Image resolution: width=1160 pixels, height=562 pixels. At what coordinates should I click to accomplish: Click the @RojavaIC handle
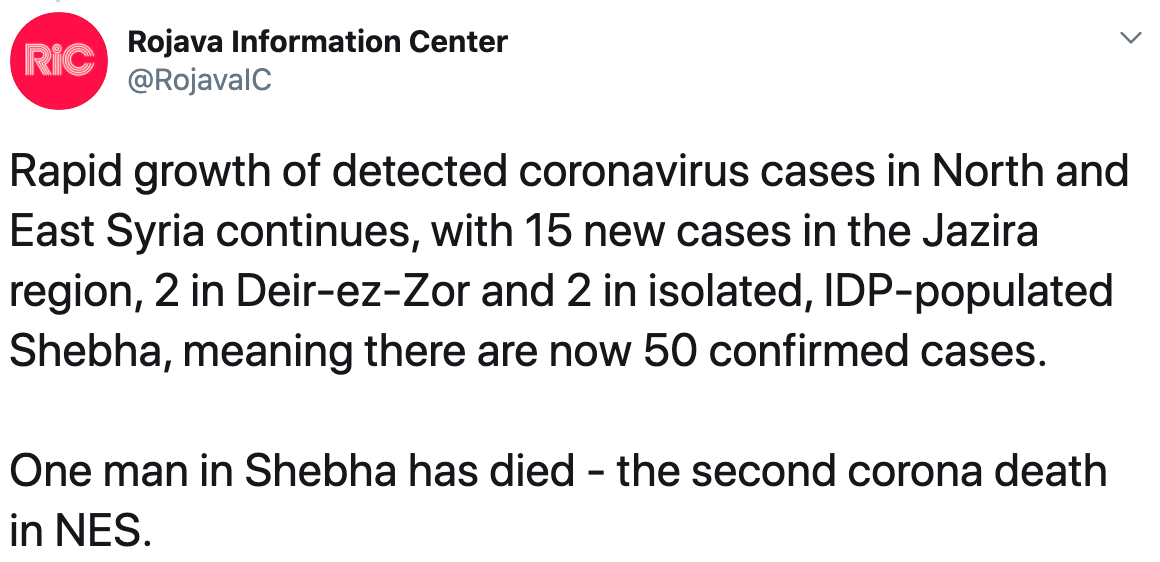tap(200, 79)
